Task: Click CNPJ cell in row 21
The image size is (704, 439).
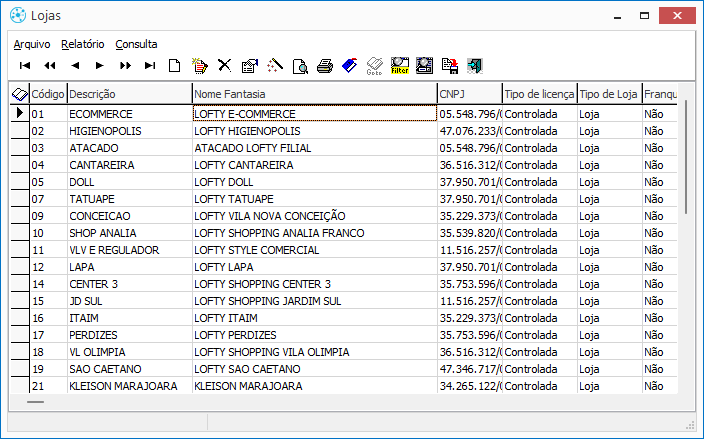Action: click(470, 386)
